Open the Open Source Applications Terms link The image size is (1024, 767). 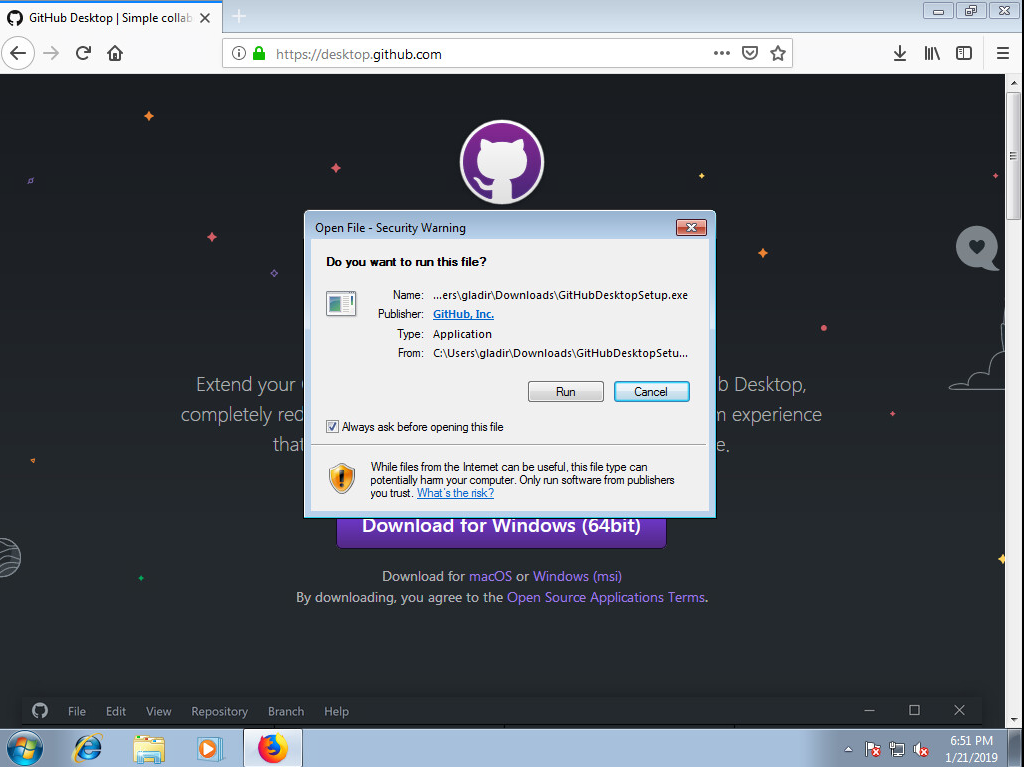(606, 597)
